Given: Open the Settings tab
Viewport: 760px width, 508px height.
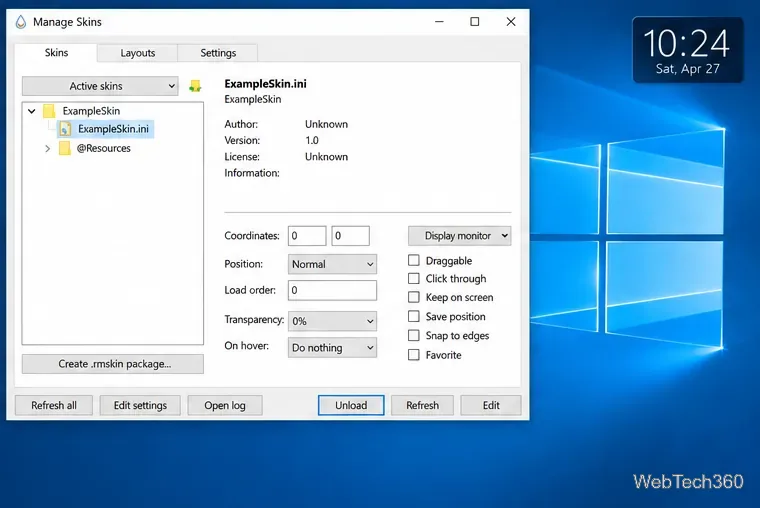Looking at the screenshot, I should [218, 53].
